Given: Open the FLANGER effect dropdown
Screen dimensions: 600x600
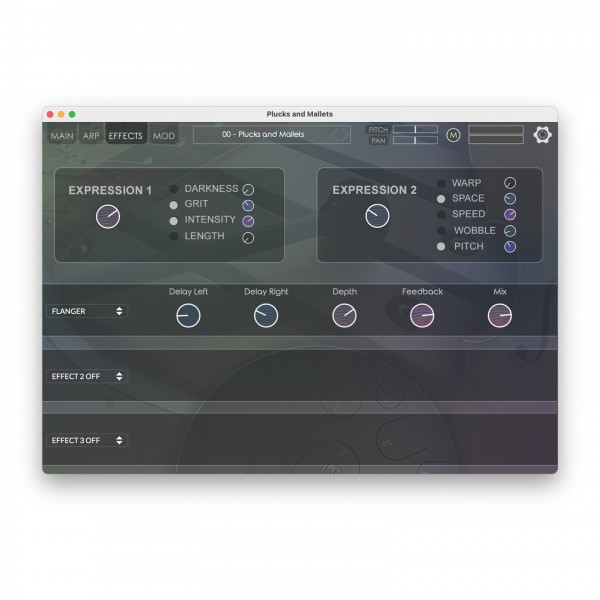Looking at the screenshot, I should (87, 311).
